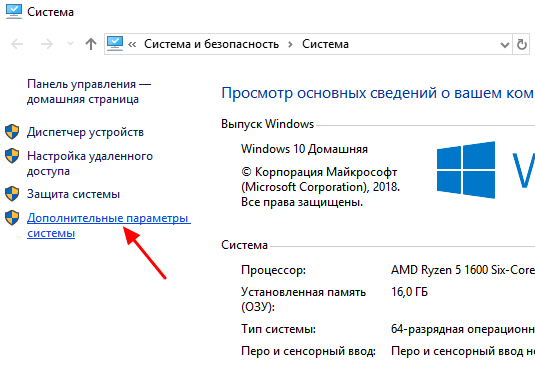Viewport: 535px width, 365px height.
Task: Select the 'Тип системы:' label
Action: (278, 329)
